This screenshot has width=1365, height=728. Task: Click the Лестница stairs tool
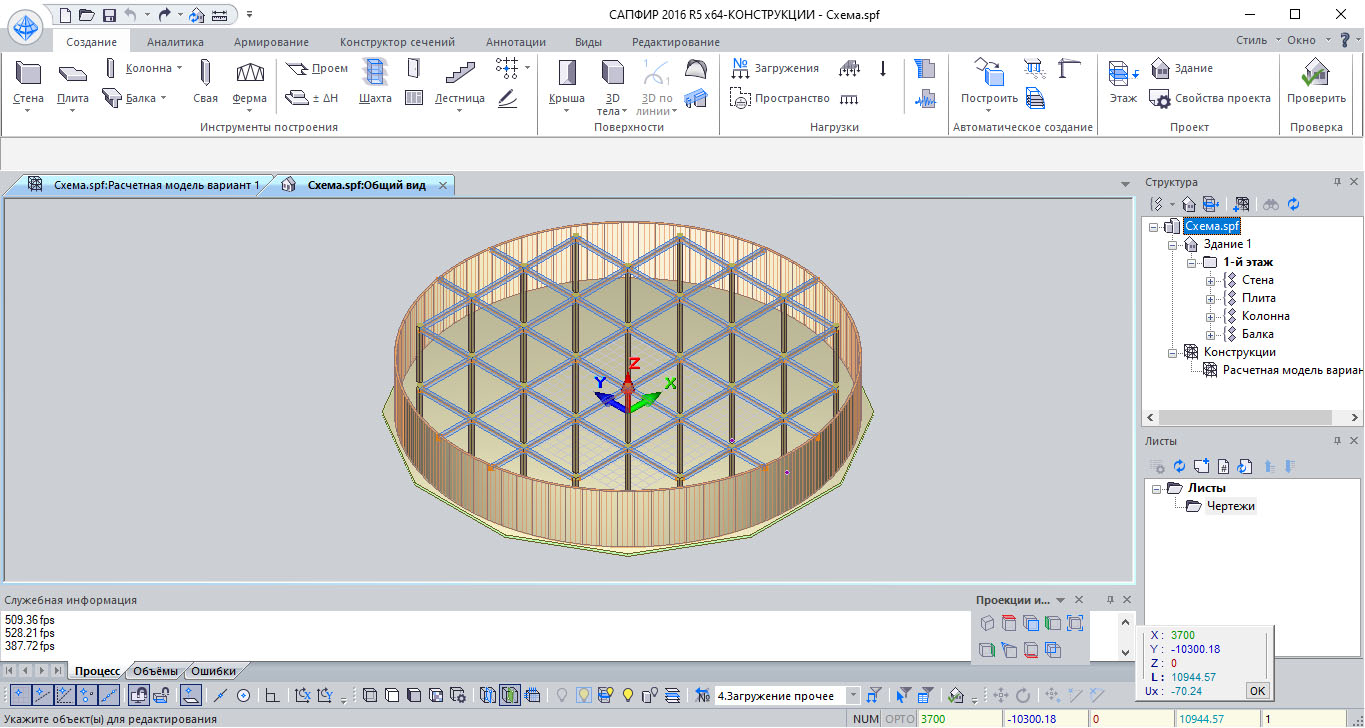pyautogui.click(x=459, y=83)
